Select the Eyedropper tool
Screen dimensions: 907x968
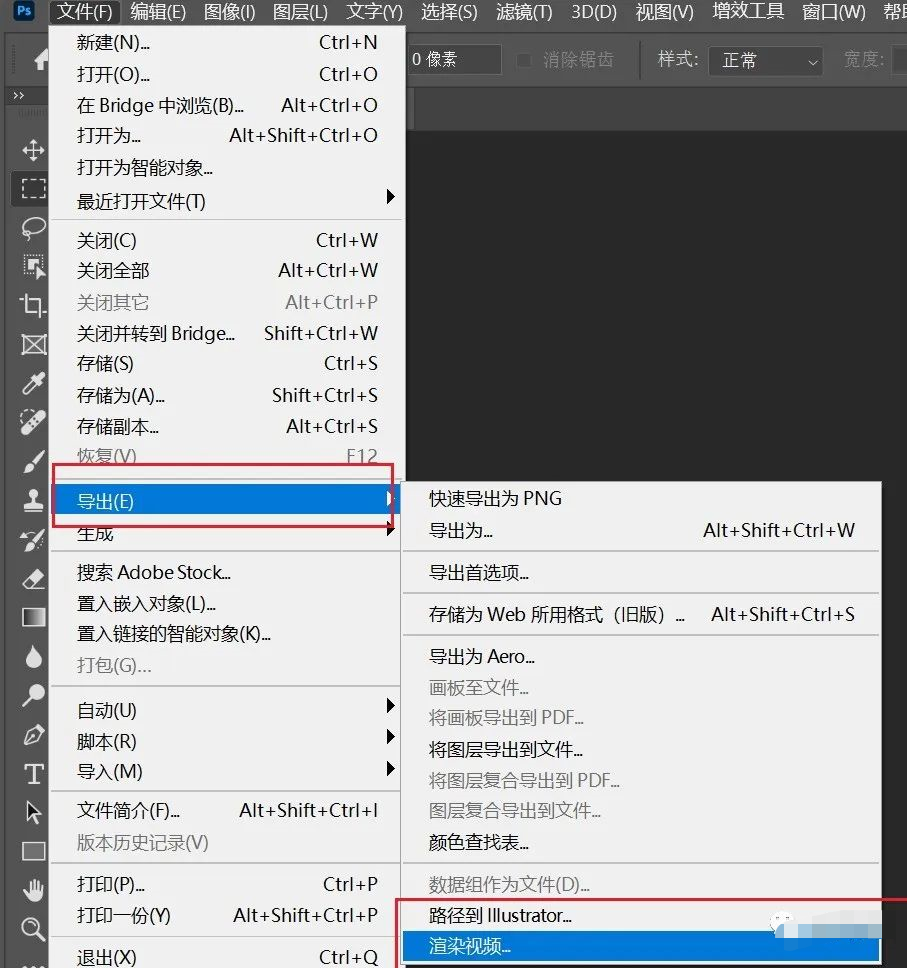(x=33, y=383)
